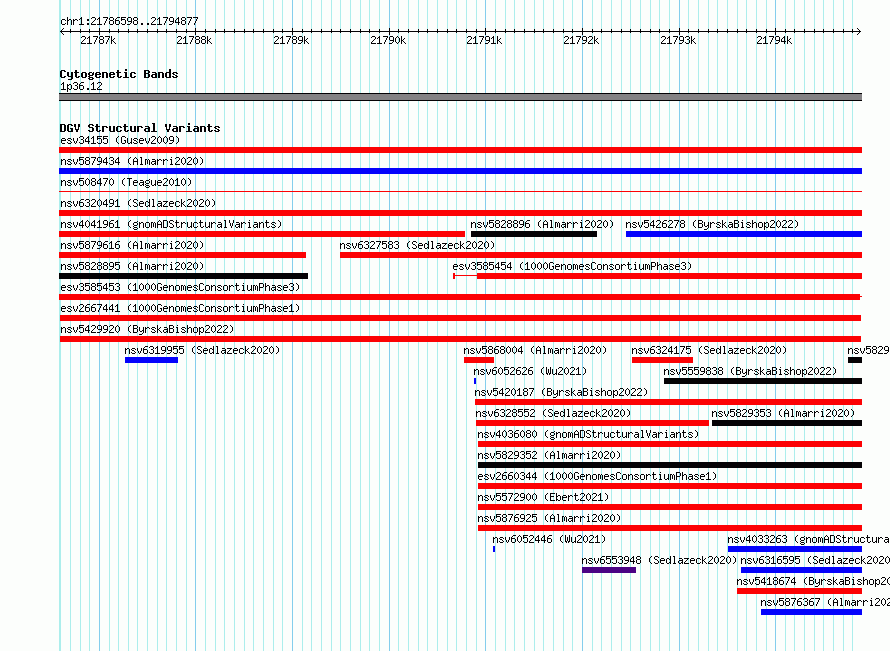The image size is (890, 651).
Task: Open nsv6052626 (Wu2021) variant
Action: point(530,371)
